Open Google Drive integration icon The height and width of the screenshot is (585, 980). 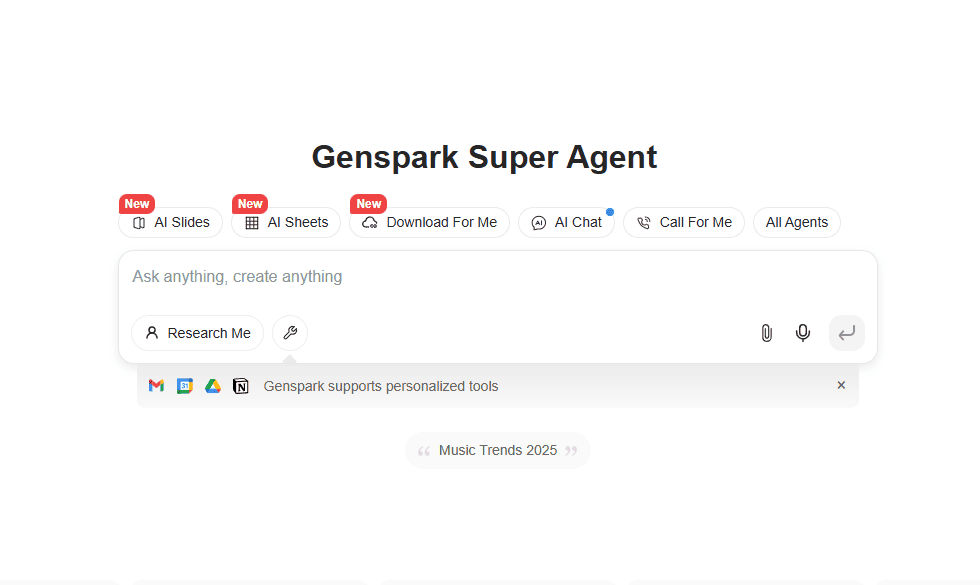point(212,385)
